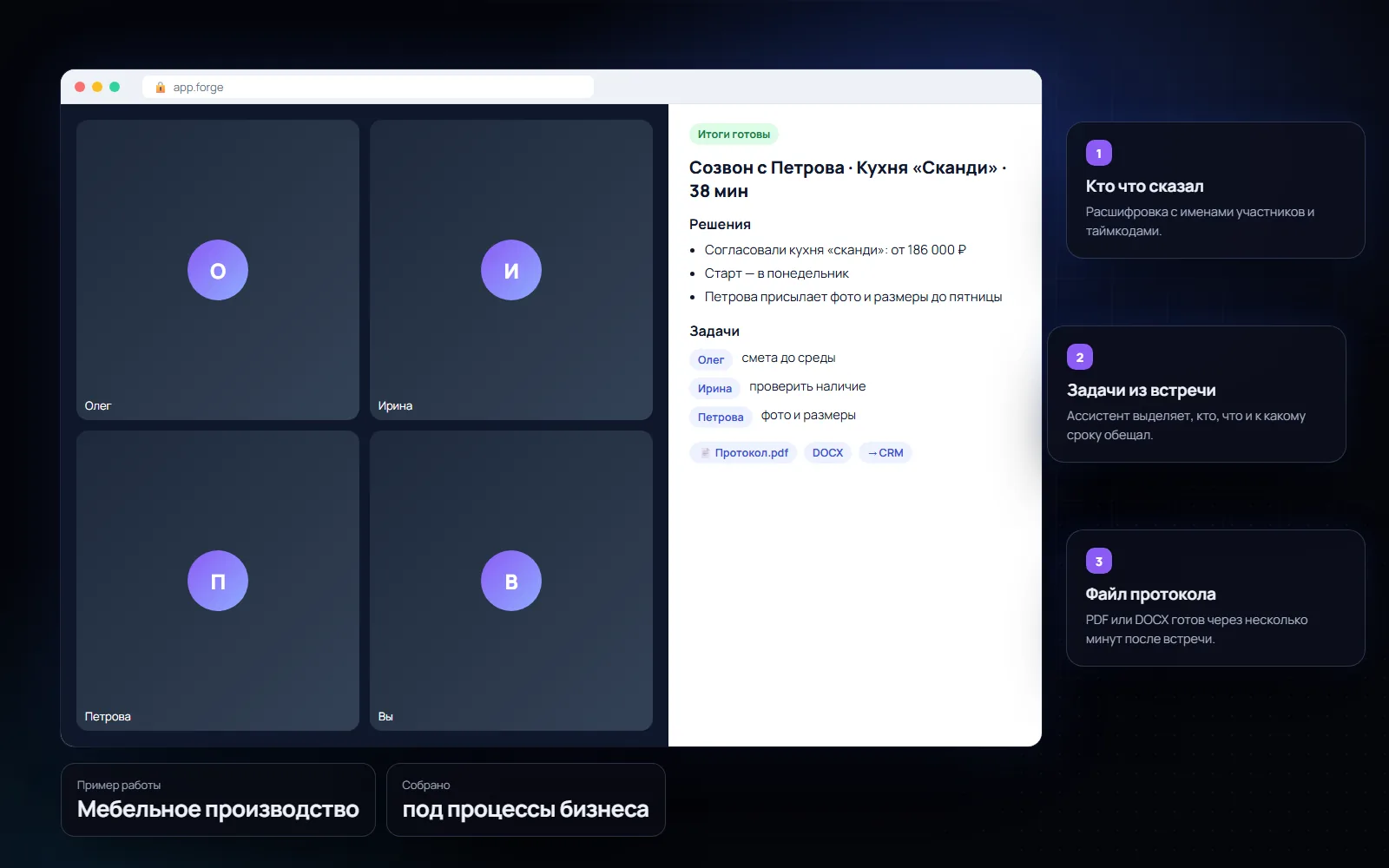
Task: Click the Ирина assignee tag
Action: (x=714, y=388)
